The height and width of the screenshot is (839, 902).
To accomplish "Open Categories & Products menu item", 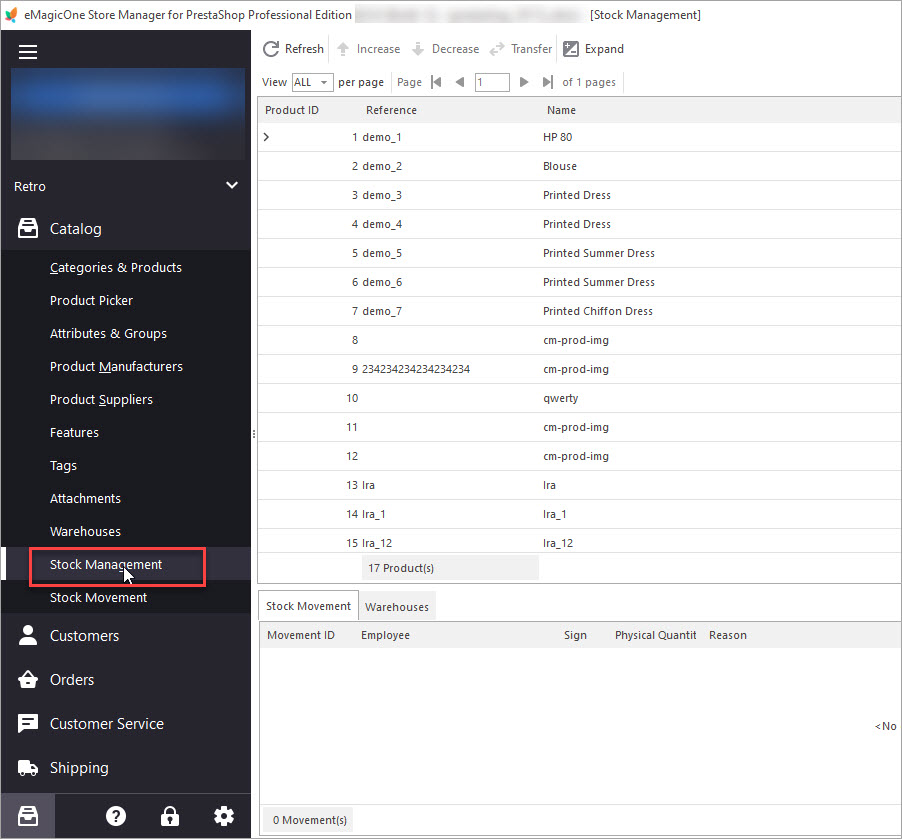I will [116, 268].
